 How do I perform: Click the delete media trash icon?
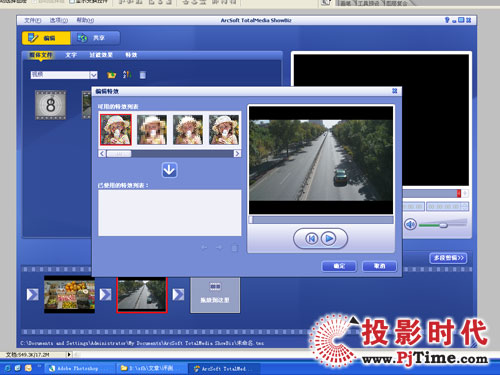click(142, 75)
